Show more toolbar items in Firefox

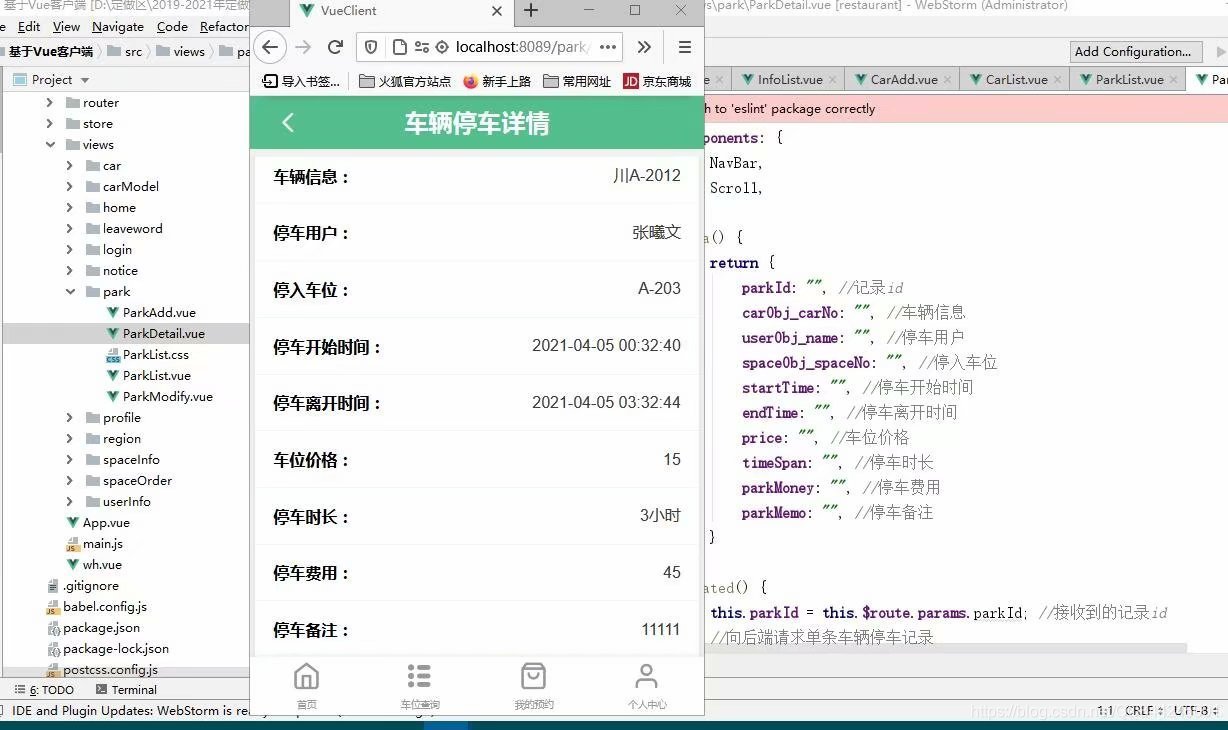(644, 47)
